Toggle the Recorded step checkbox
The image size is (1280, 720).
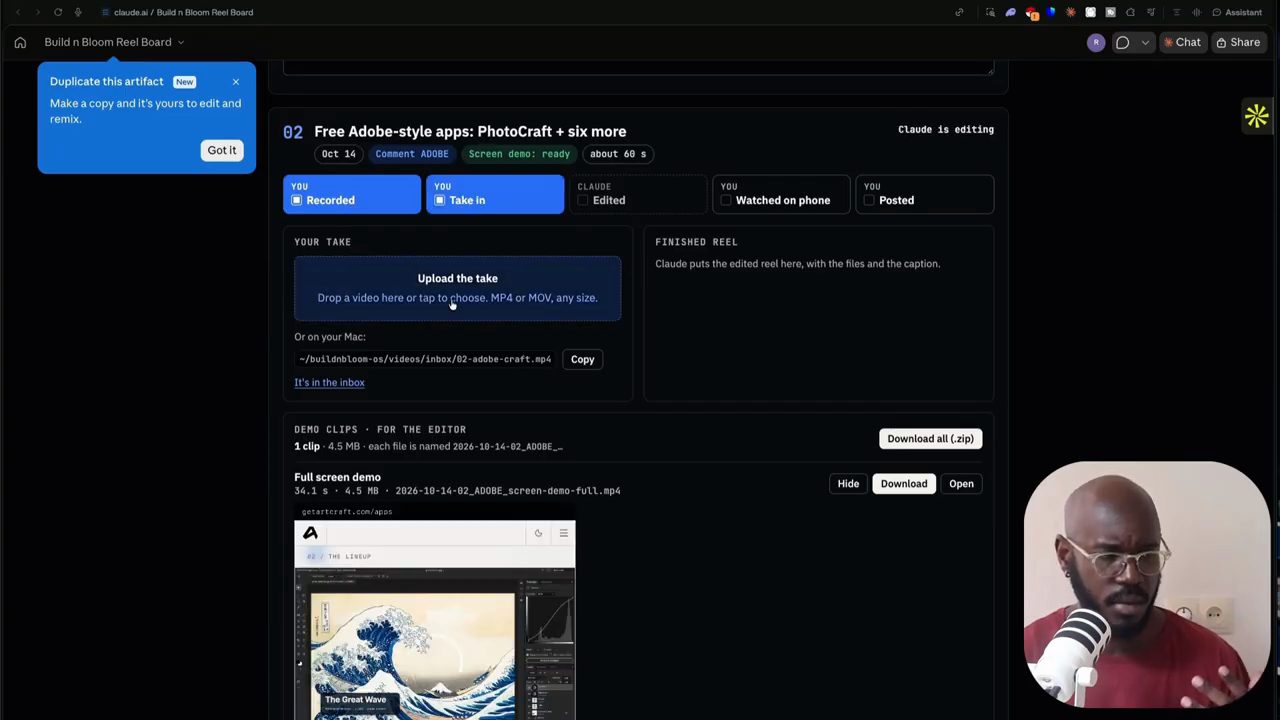coord(297,200)
